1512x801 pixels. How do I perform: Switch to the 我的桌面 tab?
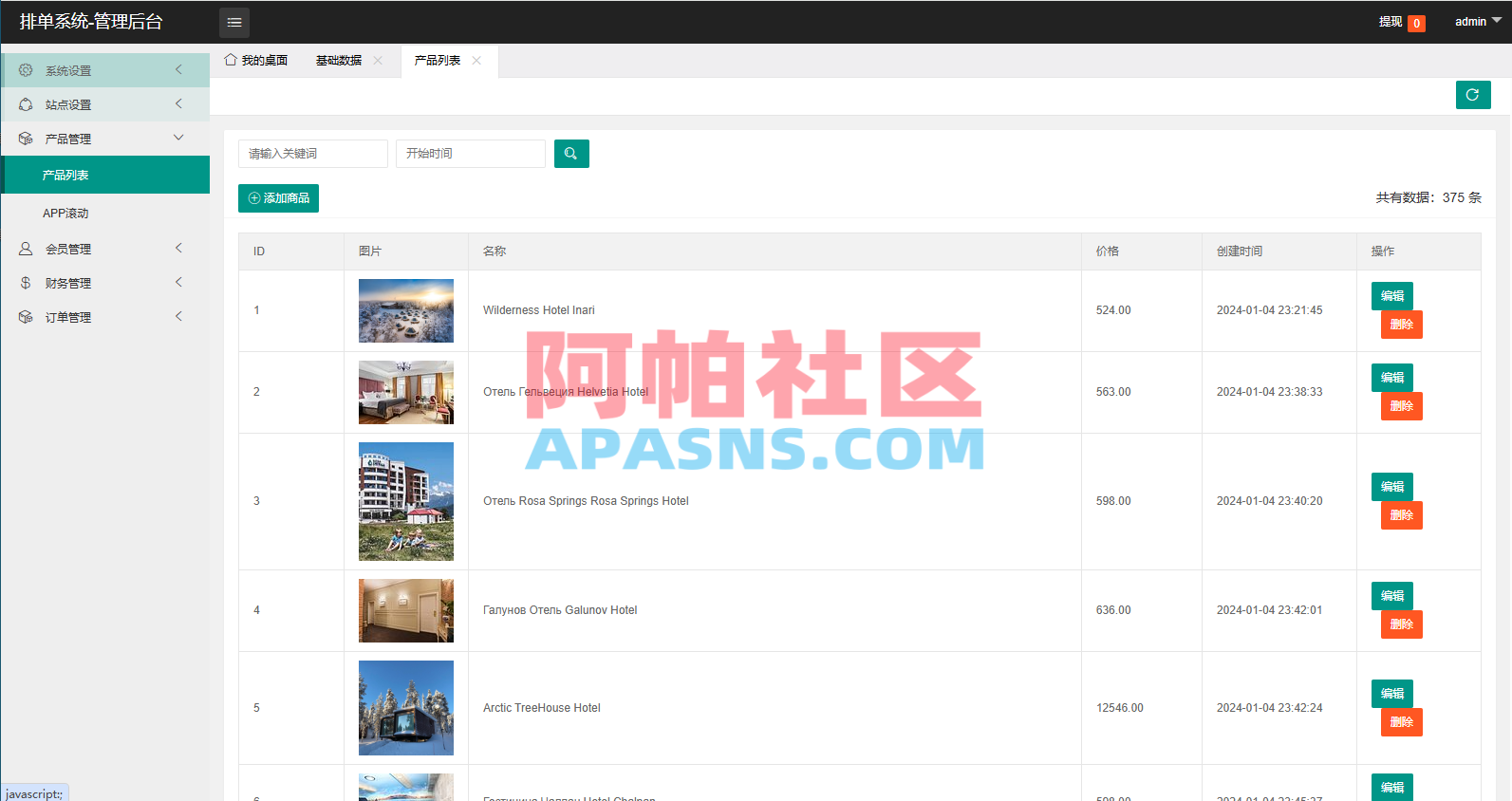click(x=256, y=61)
